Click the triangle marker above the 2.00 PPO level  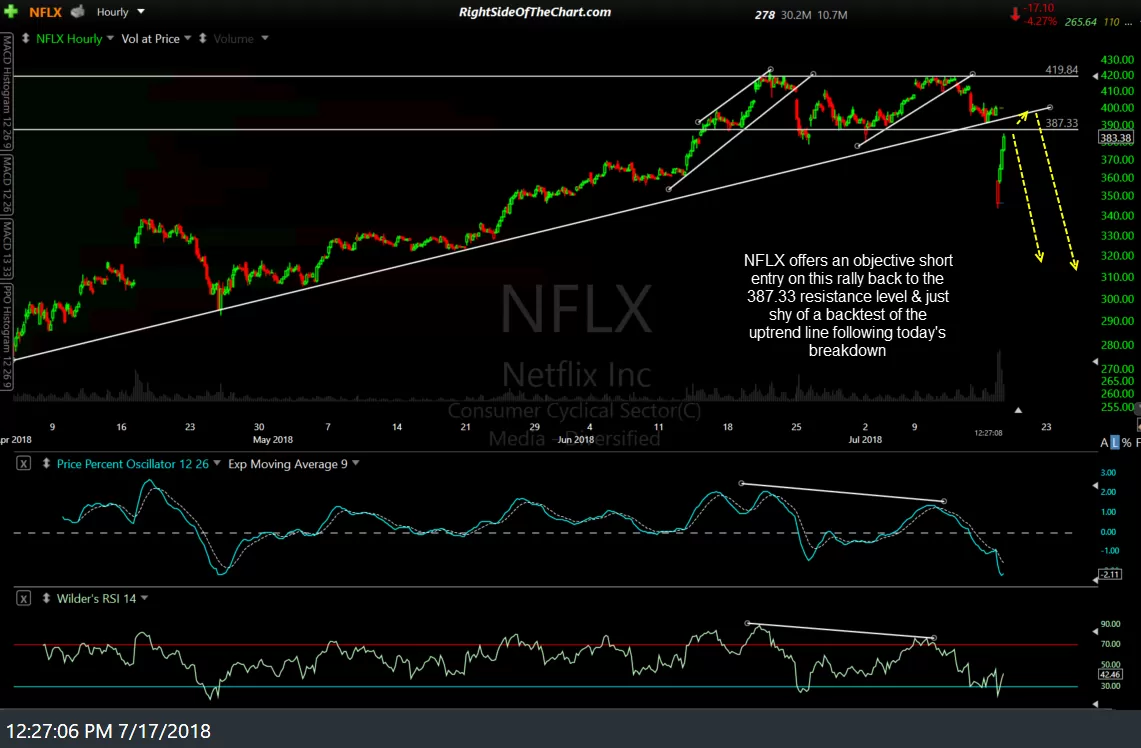click(x=1096, y=485)
